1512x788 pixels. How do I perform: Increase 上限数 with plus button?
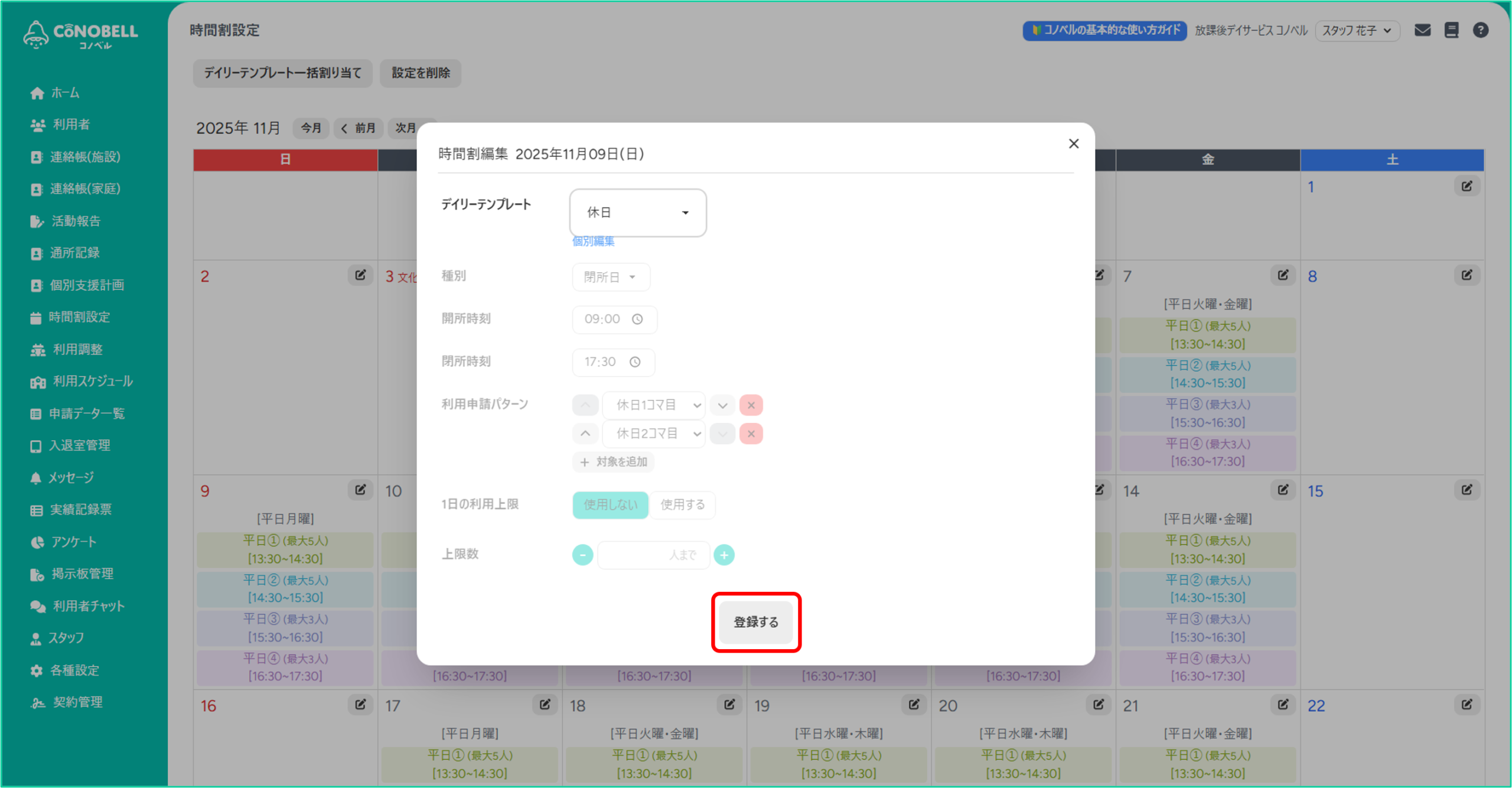[724, 555]
